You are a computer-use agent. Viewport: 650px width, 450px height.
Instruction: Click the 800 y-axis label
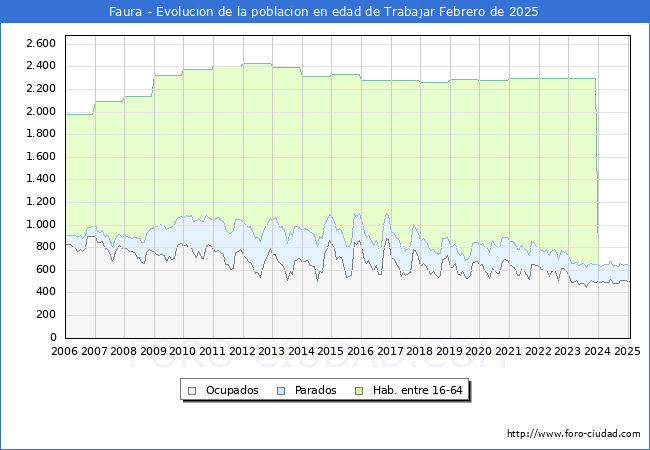(x=46, y=247)
